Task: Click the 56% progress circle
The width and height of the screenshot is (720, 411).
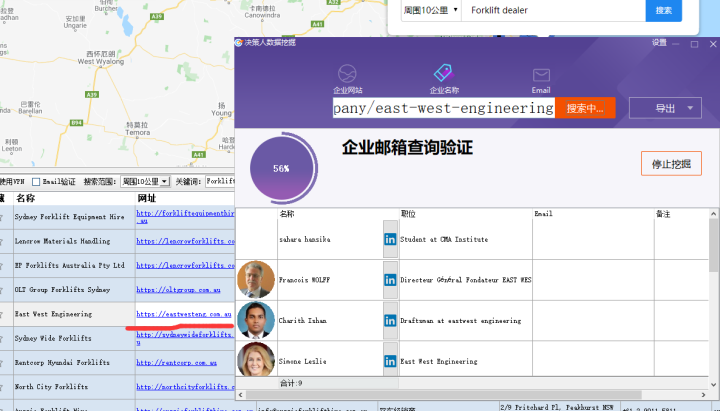Action: click(282, 169)
